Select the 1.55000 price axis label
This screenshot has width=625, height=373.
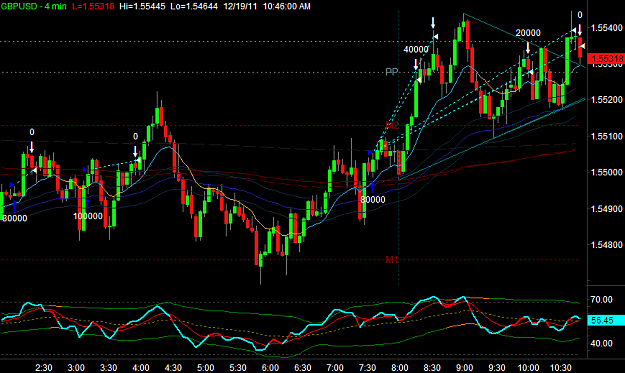pos(607,172)
